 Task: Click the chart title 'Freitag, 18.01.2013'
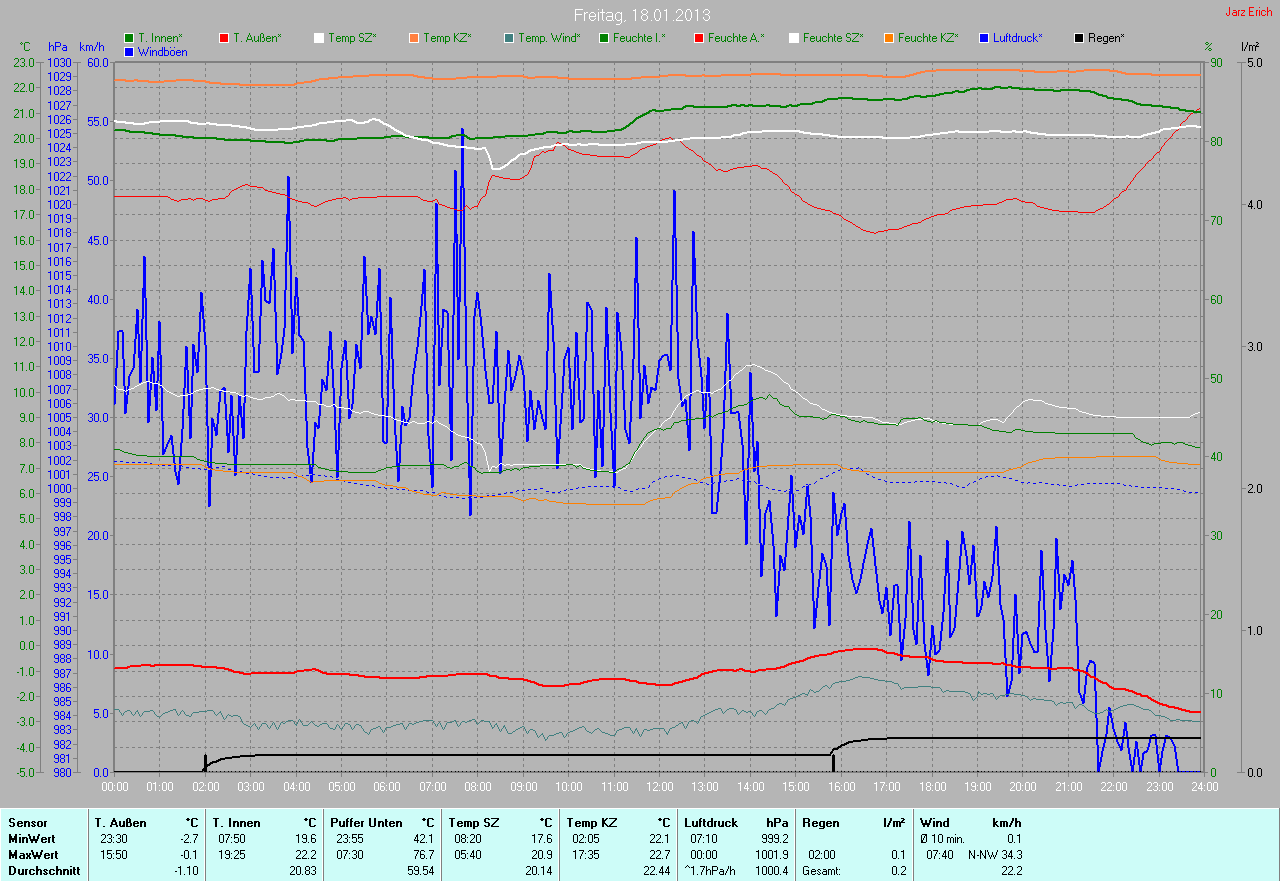coord(642,15)
